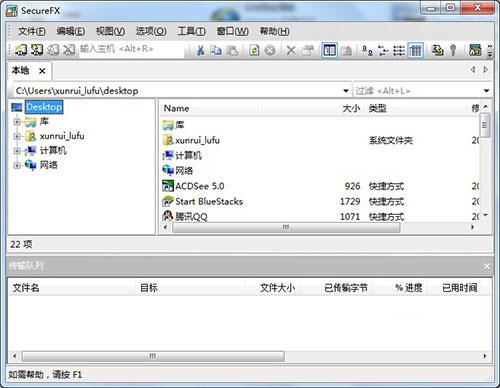Screen dimensions: 500x388
Task: Sort files by Name column header
Action: coord(211,108)
